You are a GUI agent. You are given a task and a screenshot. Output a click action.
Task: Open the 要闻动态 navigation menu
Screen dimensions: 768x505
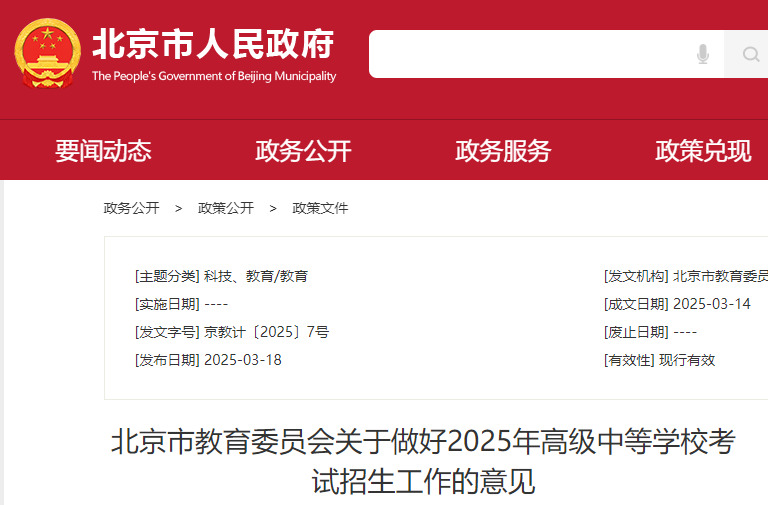tap(103, 151)
